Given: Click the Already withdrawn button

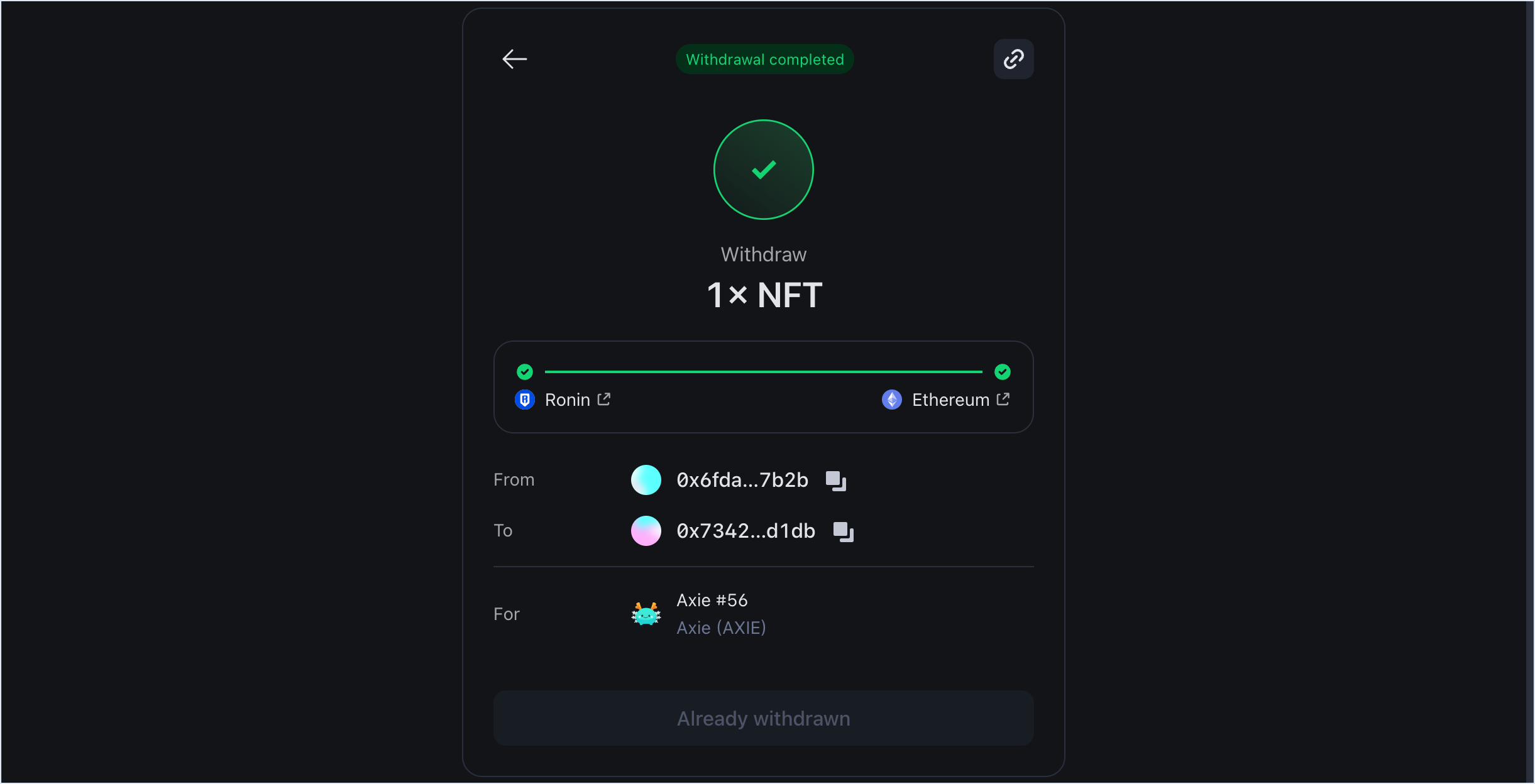Looking at the screenshot, I should tap(762, 718).
